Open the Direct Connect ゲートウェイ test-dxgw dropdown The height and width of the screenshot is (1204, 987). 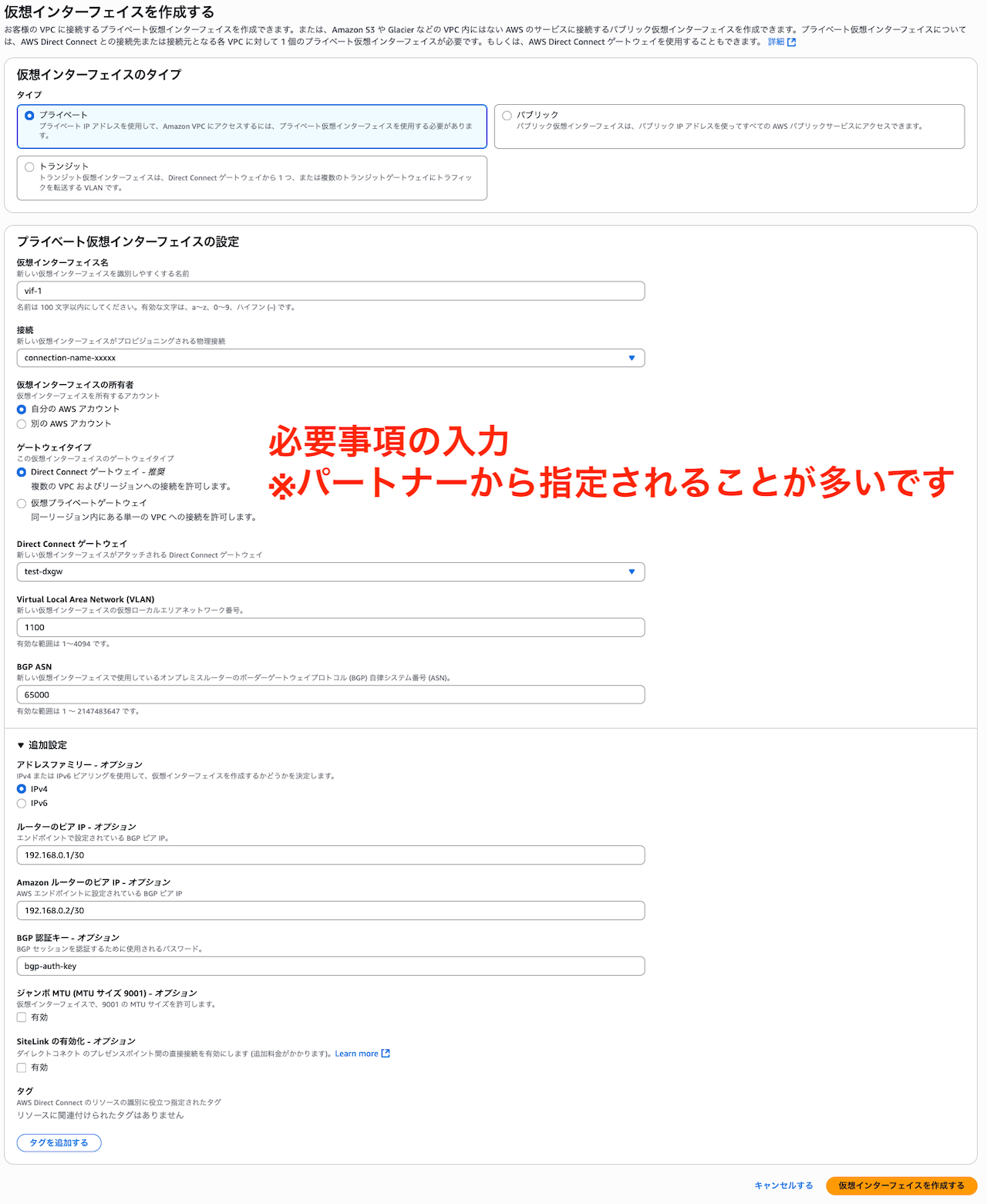(331, 572)
